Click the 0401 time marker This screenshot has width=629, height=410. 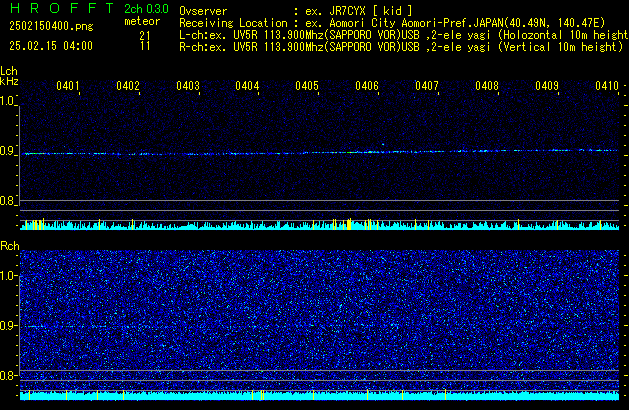click(x=68, y=86)
